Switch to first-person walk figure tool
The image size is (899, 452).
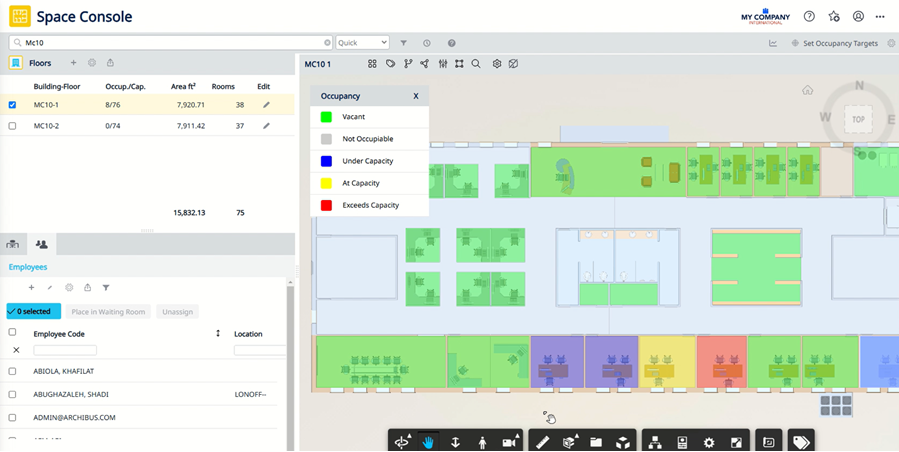[482, 442]
